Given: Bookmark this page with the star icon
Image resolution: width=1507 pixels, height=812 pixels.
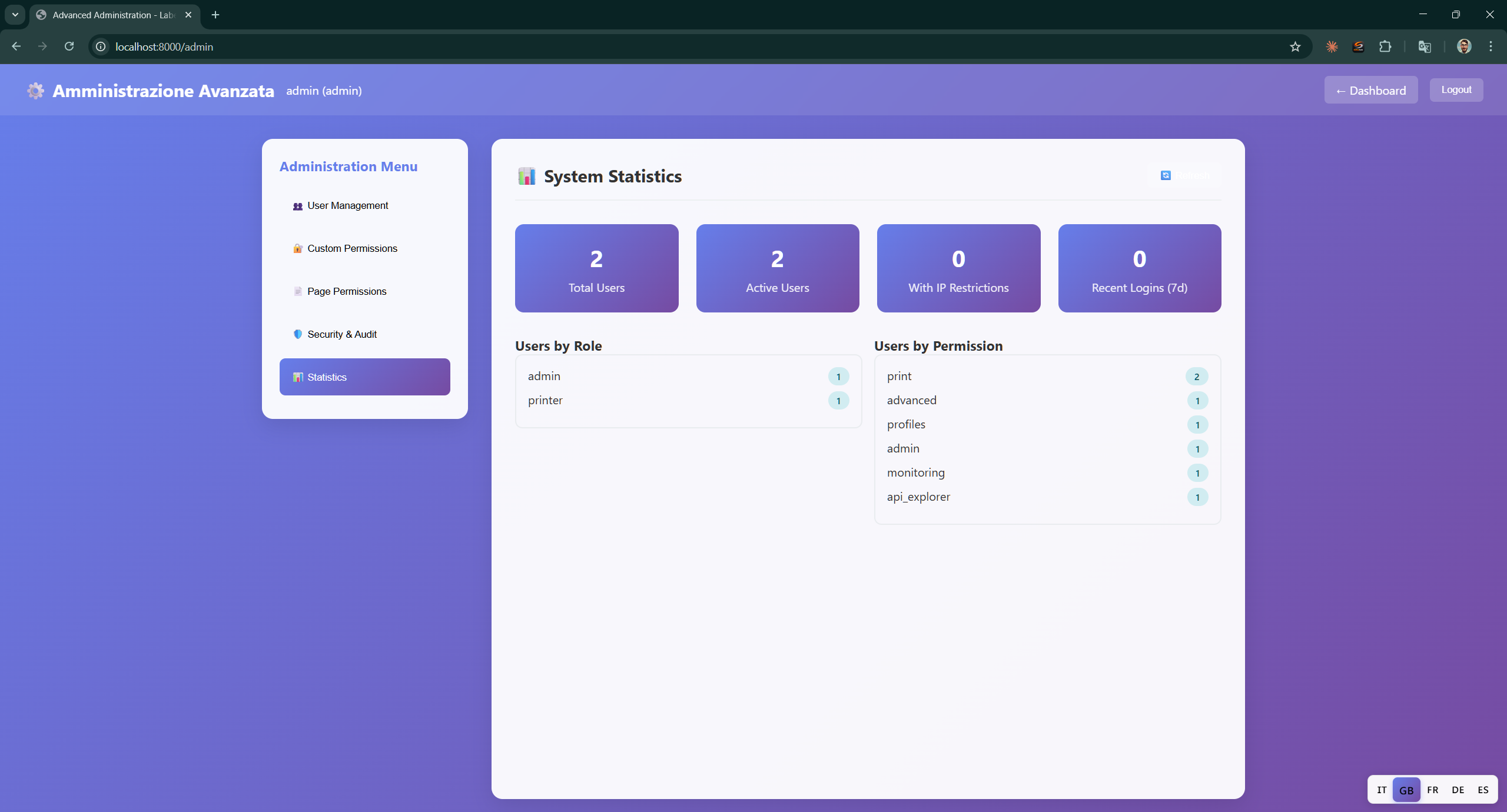Looking at the screenshot, I should pos(1295,46).
